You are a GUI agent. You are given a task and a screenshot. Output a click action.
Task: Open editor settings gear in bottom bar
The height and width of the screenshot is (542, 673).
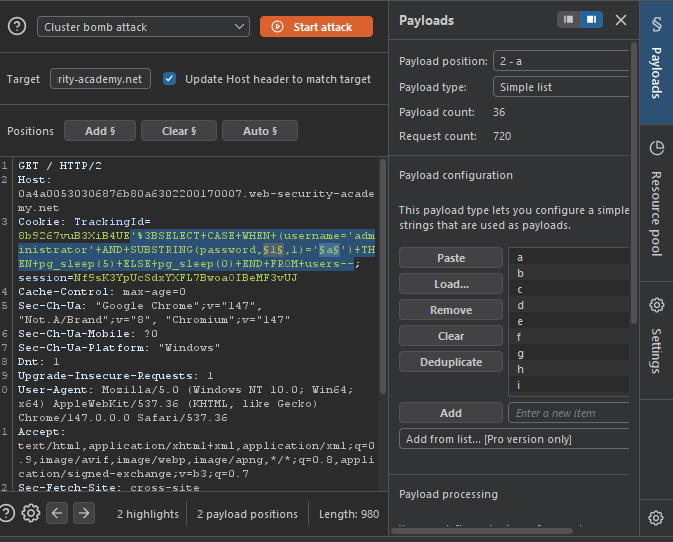coord(31,513)
